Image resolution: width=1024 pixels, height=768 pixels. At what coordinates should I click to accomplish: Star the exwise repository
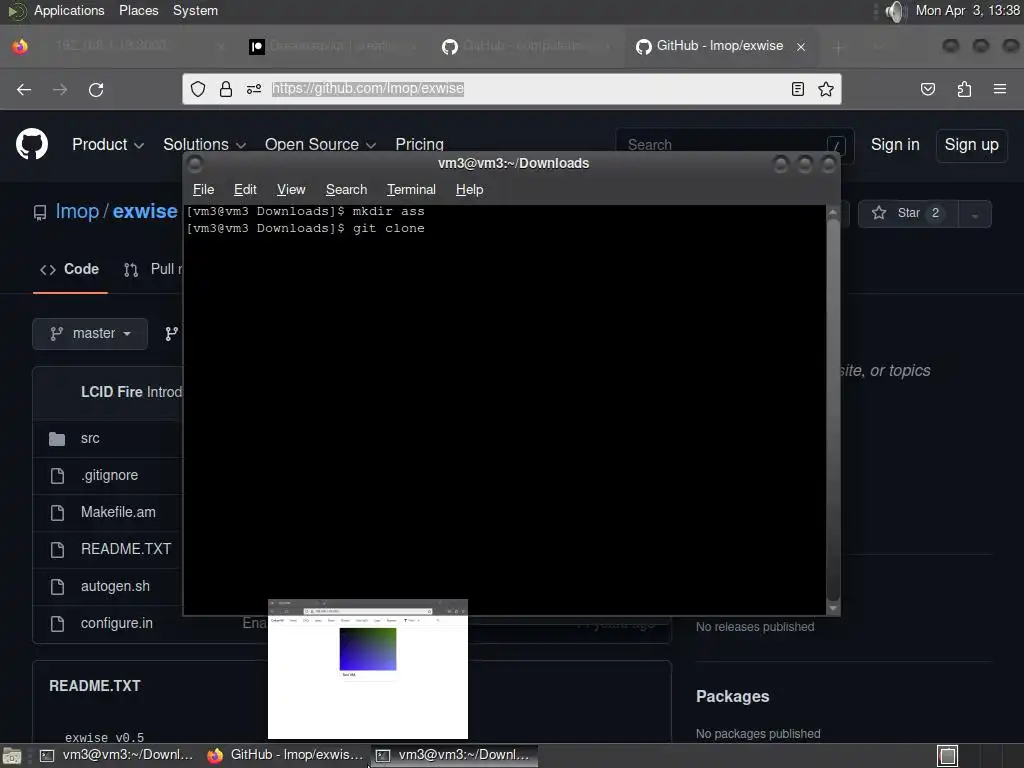(x=908, y=214)
